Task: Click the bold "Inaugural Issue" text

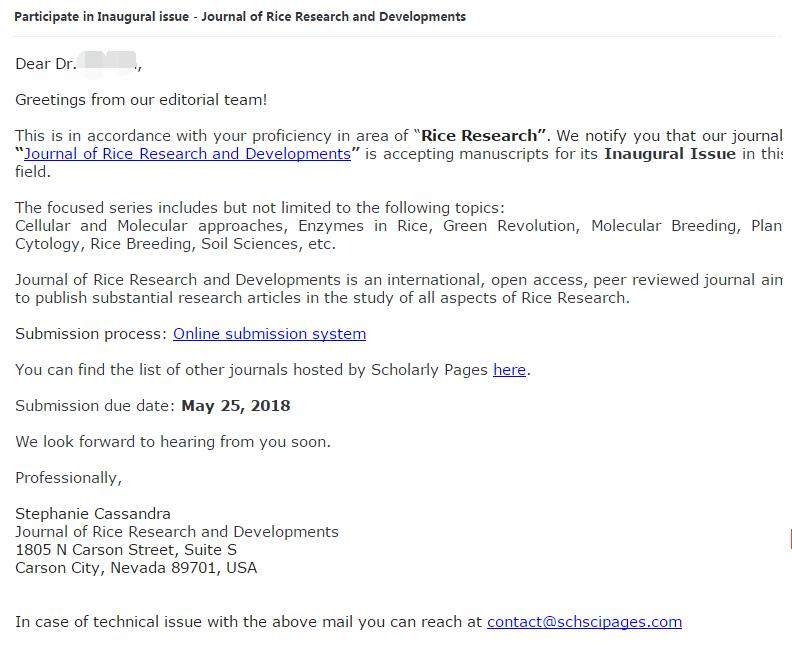Action: point(669,154)
